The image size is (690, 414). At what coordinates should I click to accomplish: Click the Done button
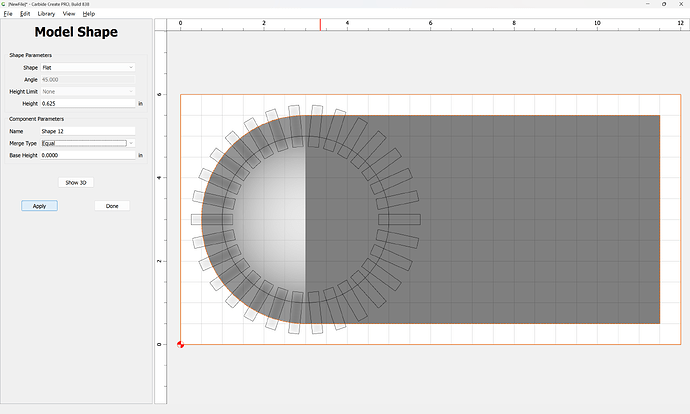112,206
